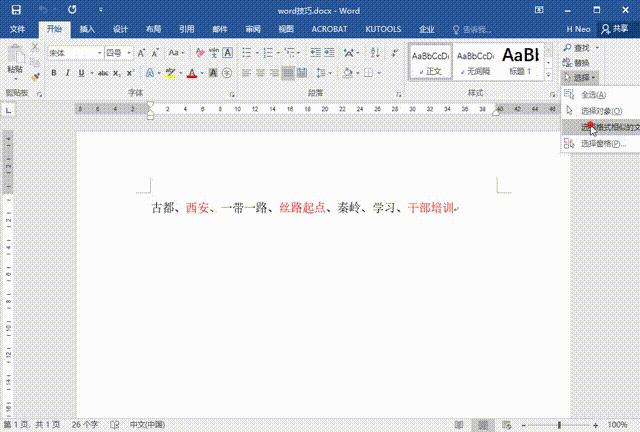Open Line and Paragraph Spacing menu
640x432 pixels.
coord(321,73)
